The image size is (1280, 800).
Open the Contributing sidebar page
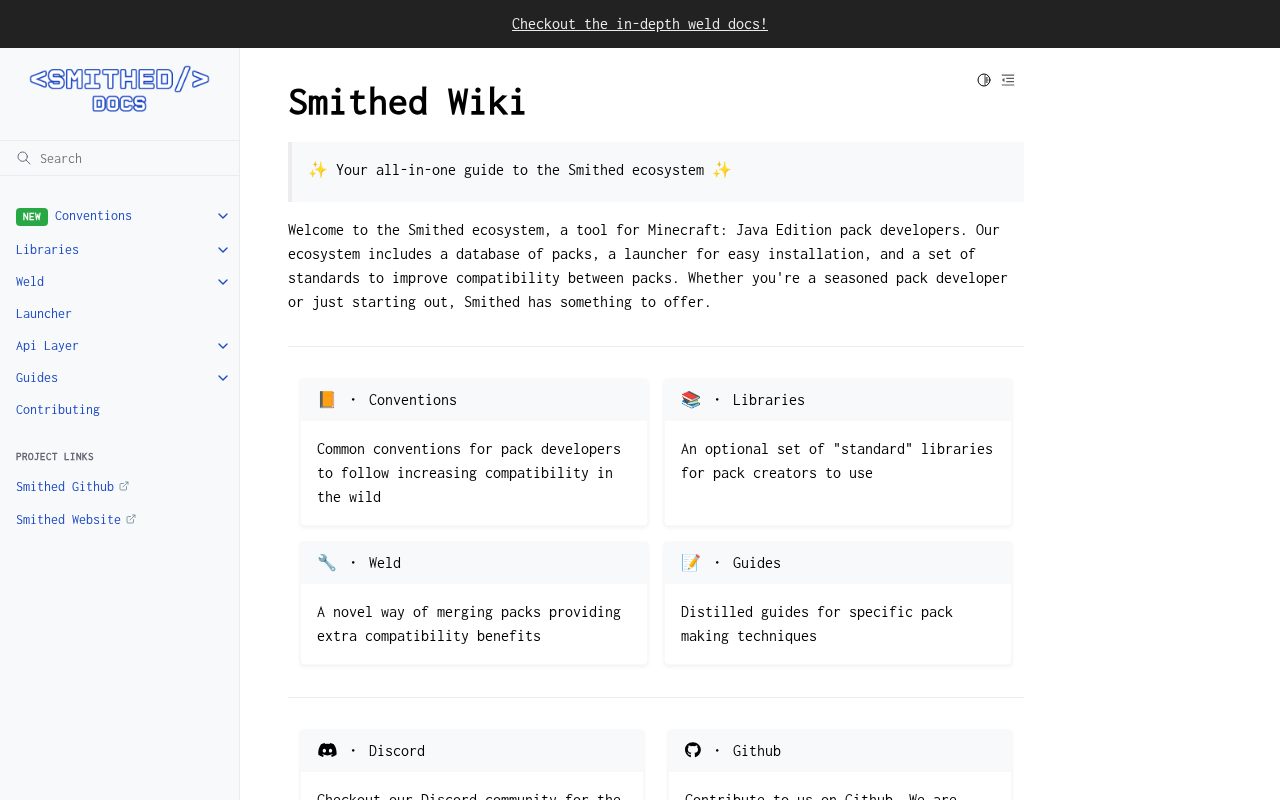tap(58, 410)
